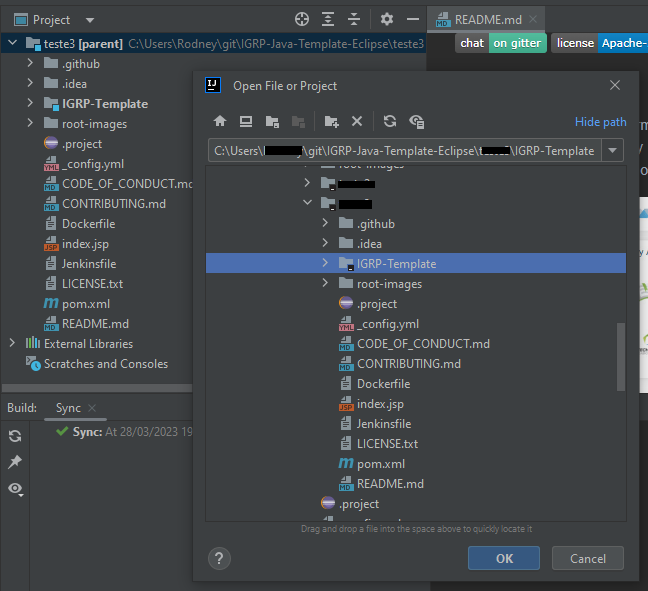This screenshot has height=591, width=648.
Task: Click the New Folder icon in dialog
Action: (331, 122)
